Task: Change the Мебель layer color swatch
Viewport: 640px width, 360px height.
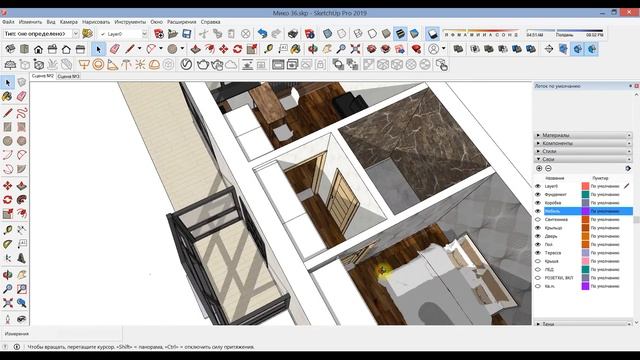Action: (x=585, y=211)
